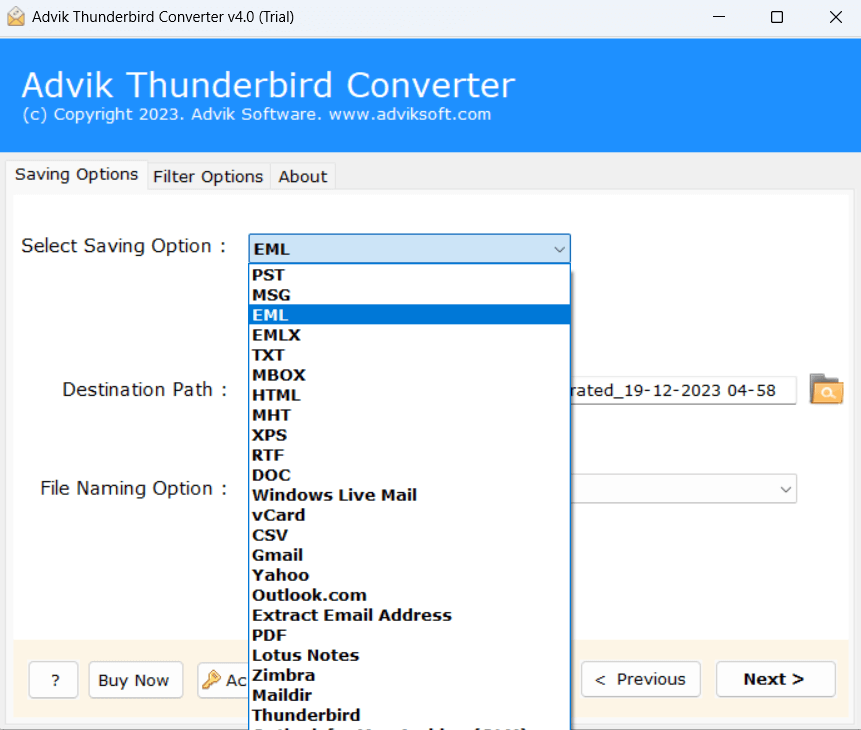This screenshot has height=730, width=861.
Task: Go back with the Previous button
Action: tap(641, 679)
